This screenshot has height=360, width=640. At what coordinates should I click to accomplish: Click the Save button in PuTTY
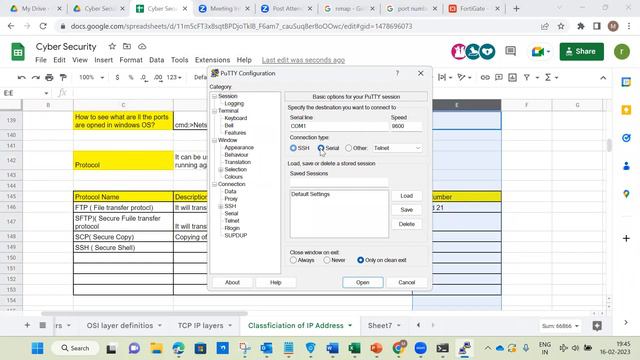[407, 210]
